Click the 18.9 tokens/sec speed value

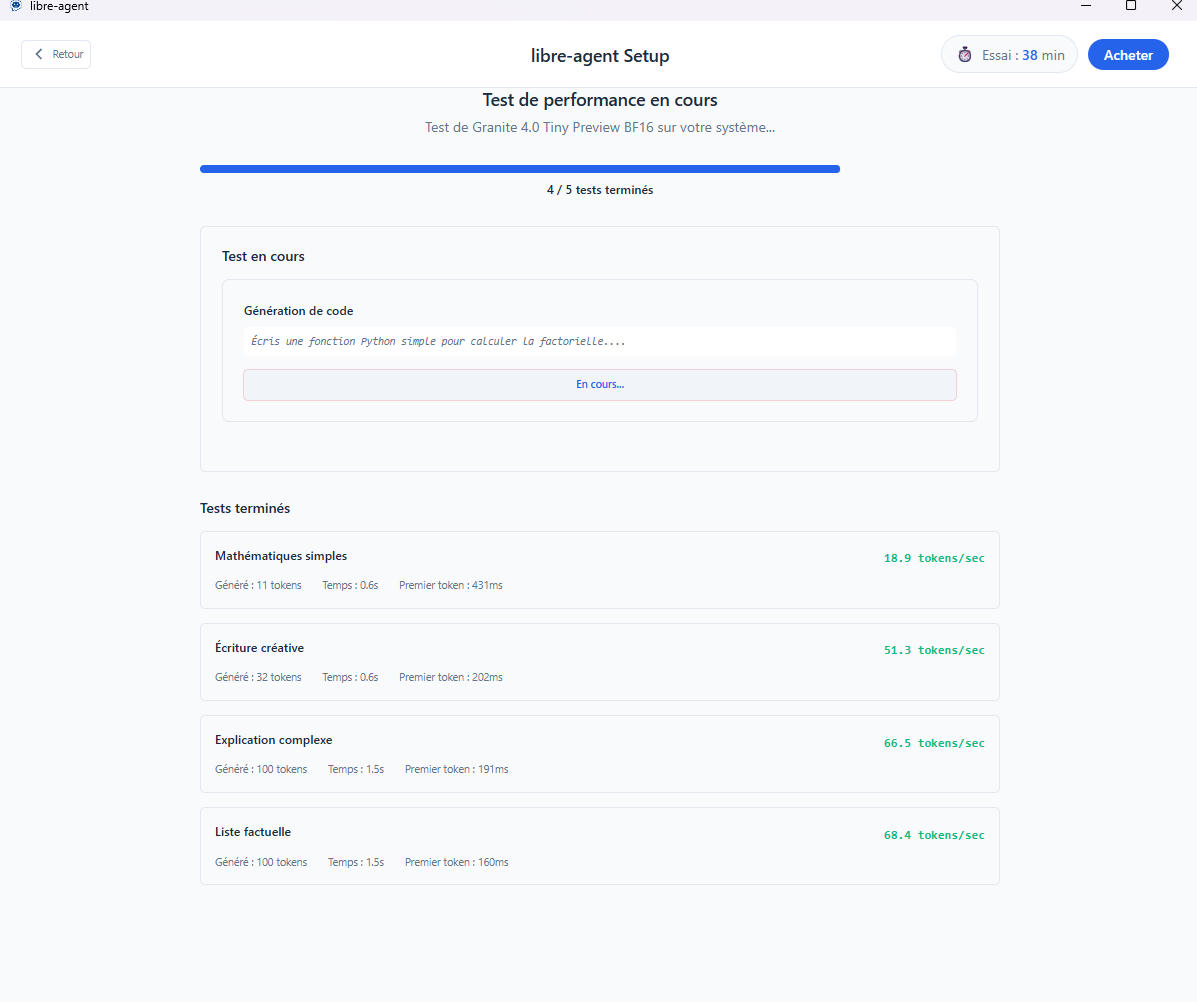point(934,558)
